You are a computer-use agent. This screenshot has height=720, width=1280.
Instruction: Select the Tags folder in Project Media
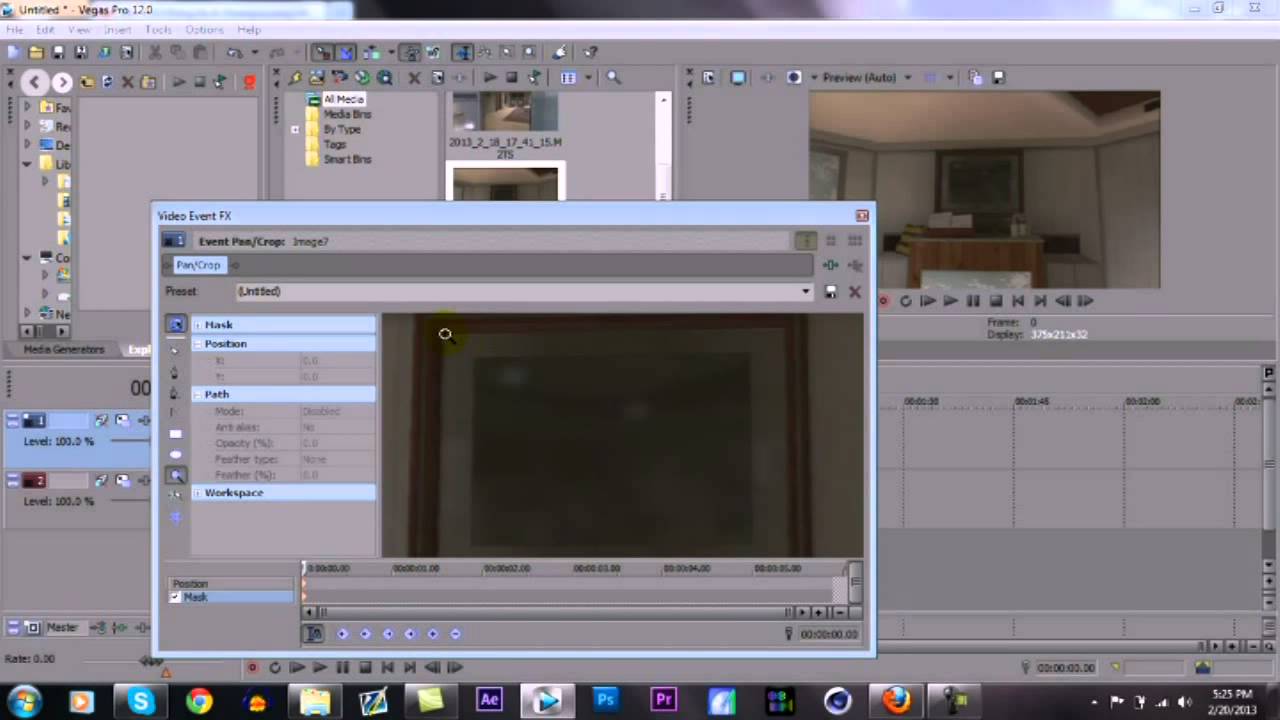(x=335, y=144)
